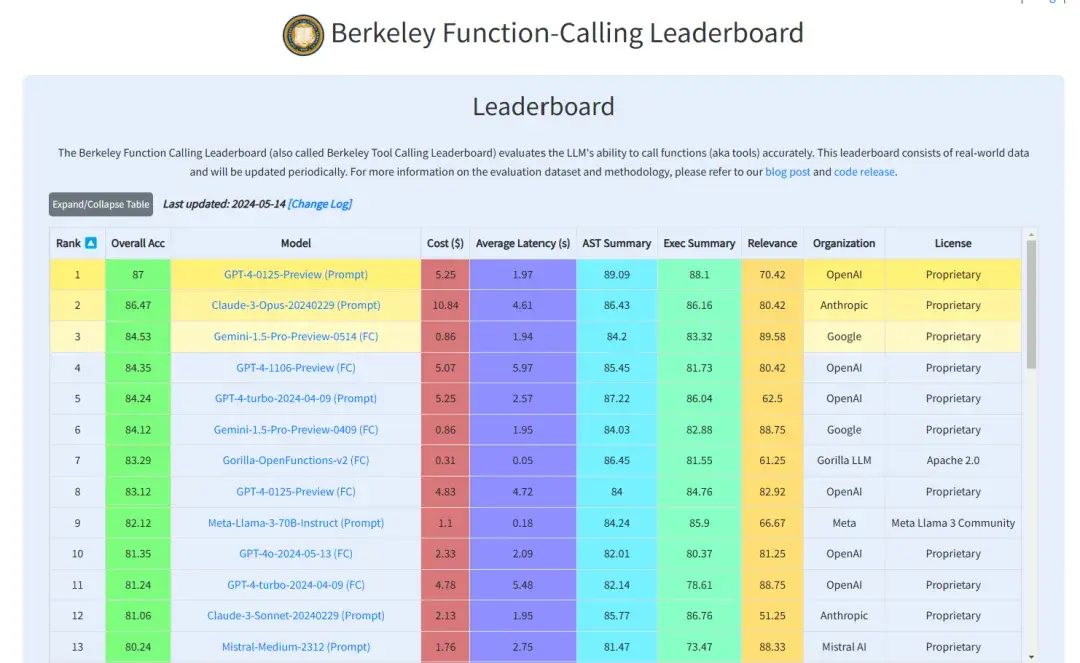Open Claude-3-Opus-20240229 (Prompt) model link

click(296, 305)
